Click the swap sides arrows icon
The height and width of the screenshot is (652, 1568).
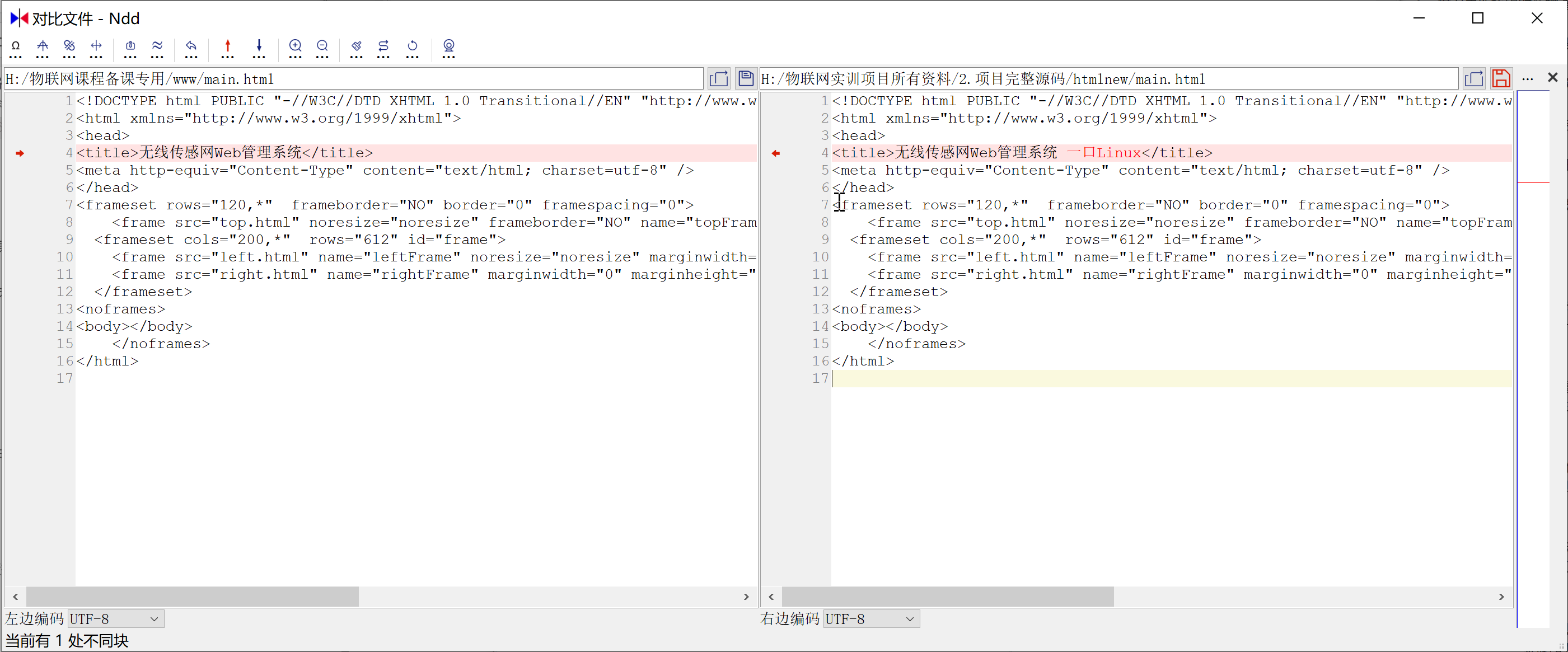383,46
